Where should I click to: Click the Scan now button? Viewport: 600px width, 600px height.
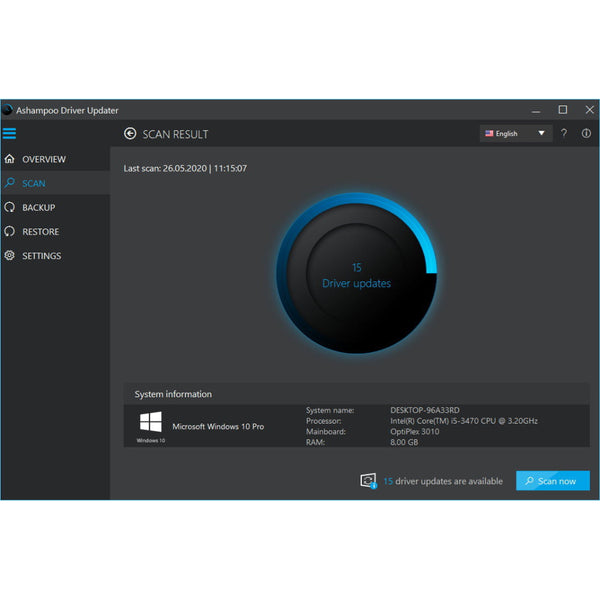[x=553, y=481]
